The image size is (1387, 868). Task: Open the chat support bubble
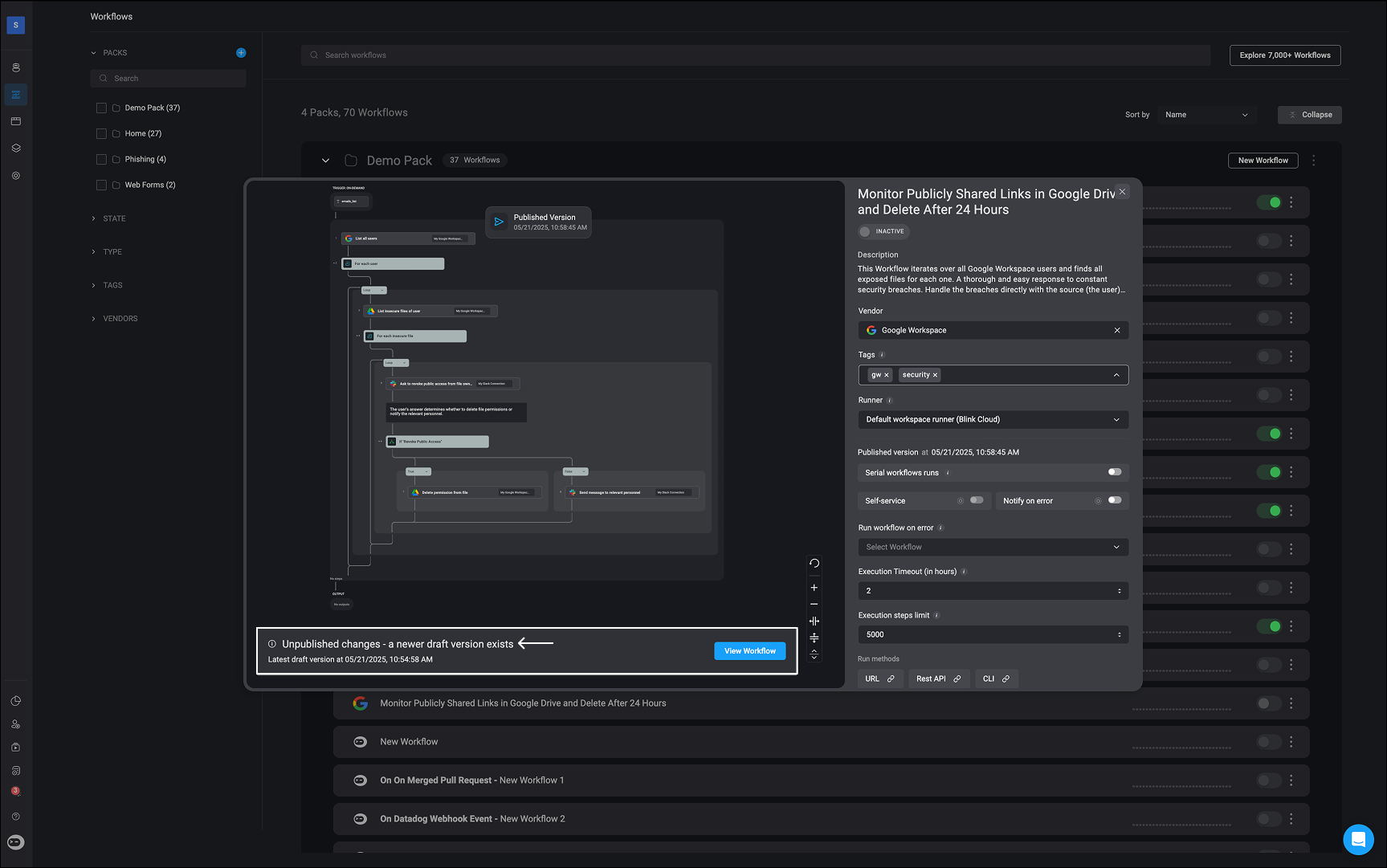(1358, 839)
